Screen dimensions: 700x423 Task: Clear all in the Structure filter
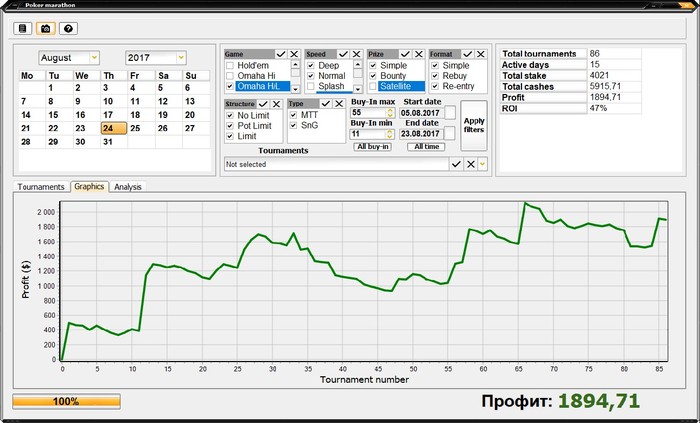click(277, 104)
